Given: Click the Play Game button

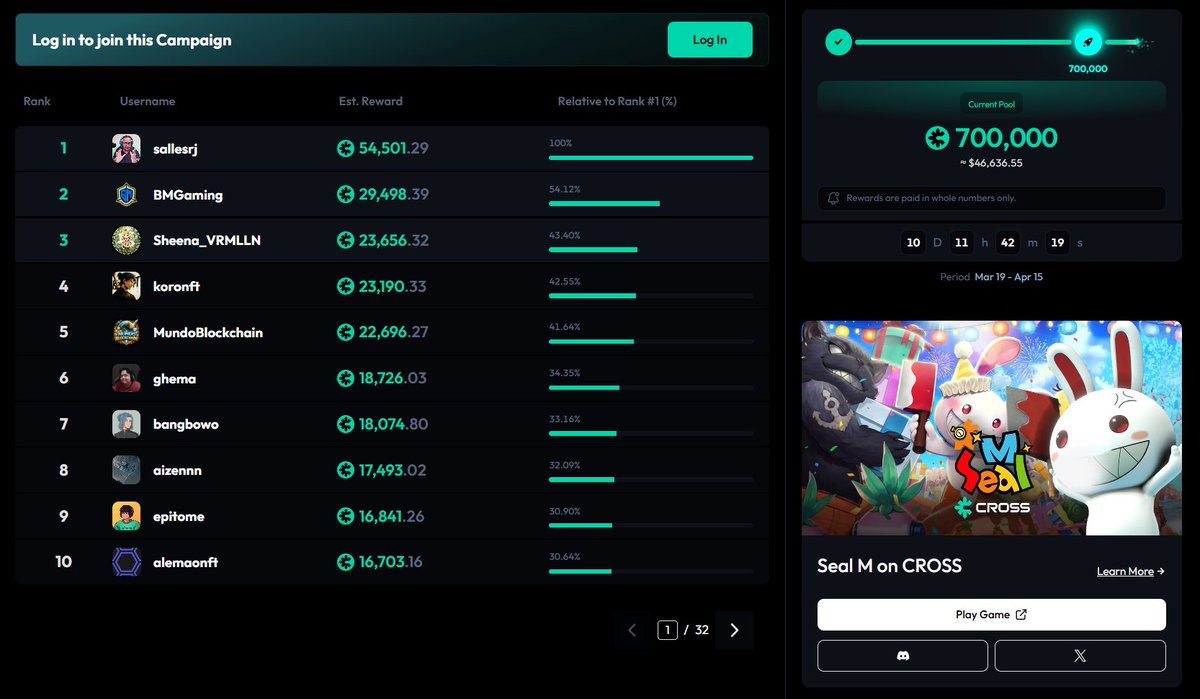Looking at the screenshot, I should pyautogui.click(x=991, y=615).
